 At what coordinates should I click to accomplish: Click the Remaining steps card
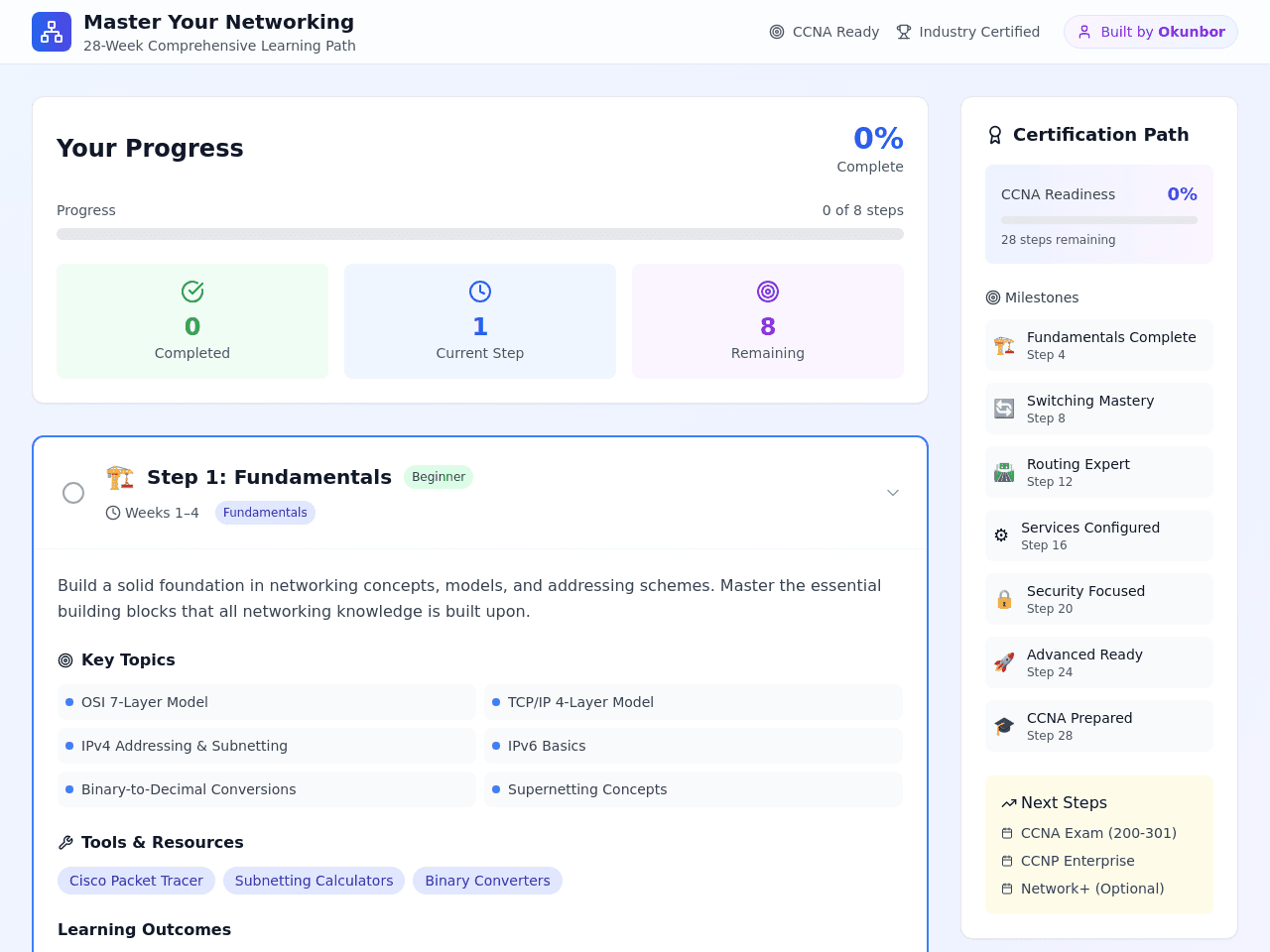click(x=768, y=321)
